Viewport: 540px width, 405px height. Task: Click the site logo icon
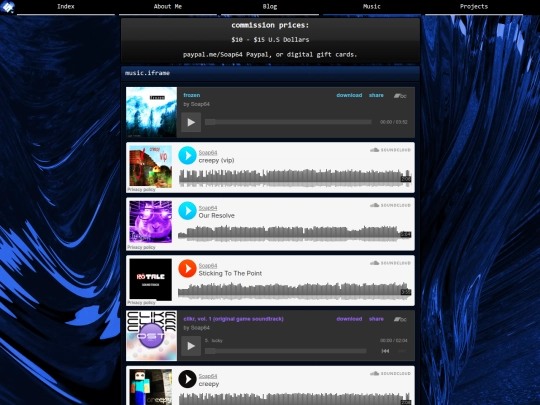[x=8, y=7]
